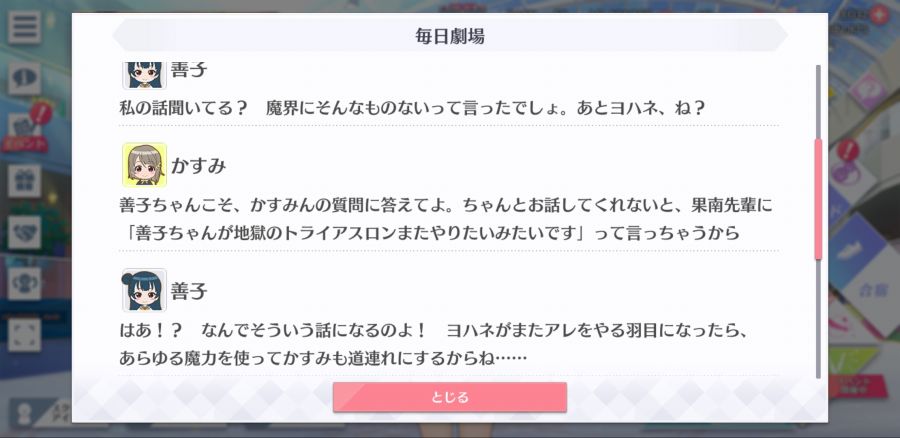Open the hamburger menu icon
The width and height of the screenshot is (900, 438).
[24, 26]
